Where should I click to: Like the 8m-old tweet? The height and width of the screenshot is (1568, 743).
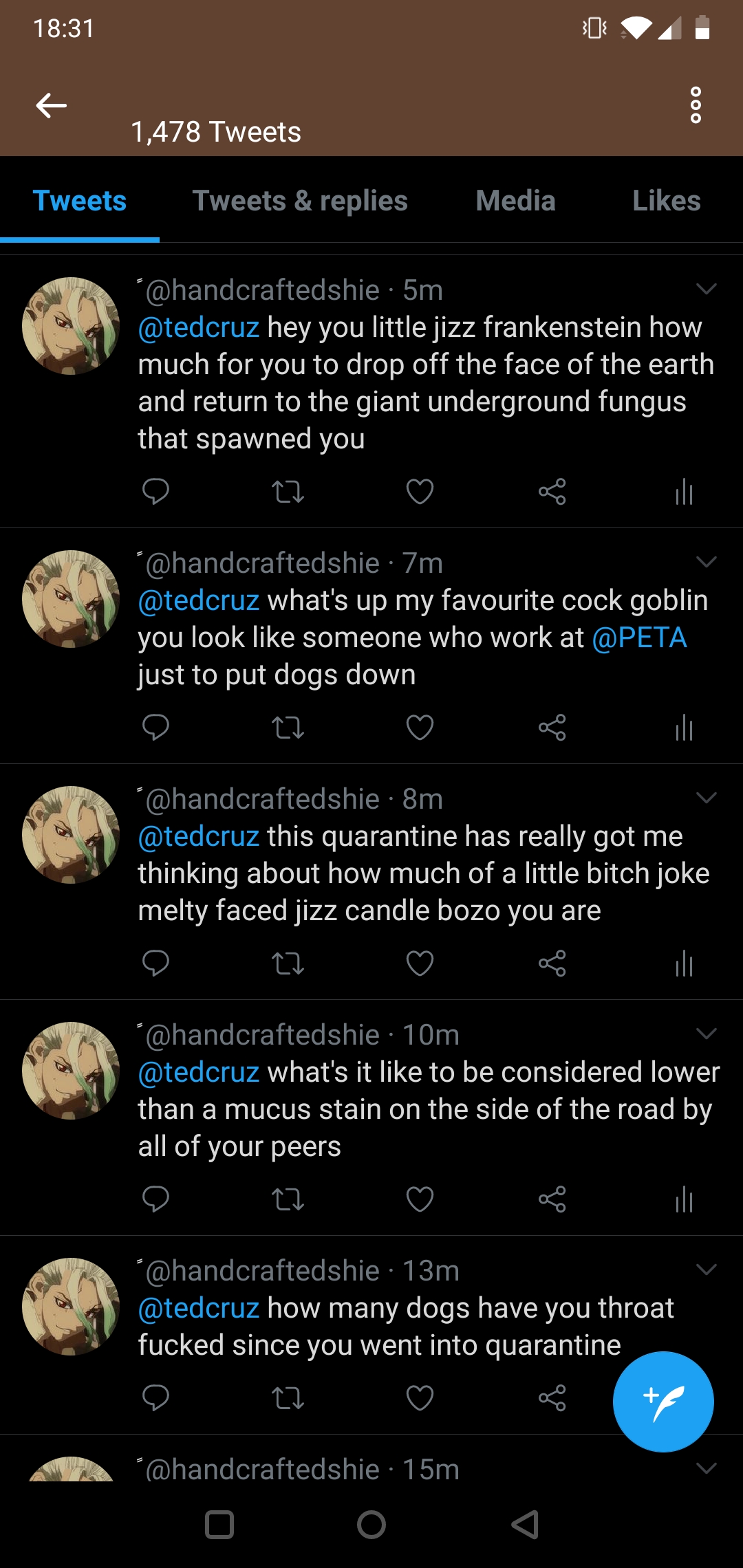[x=420, y=963]
